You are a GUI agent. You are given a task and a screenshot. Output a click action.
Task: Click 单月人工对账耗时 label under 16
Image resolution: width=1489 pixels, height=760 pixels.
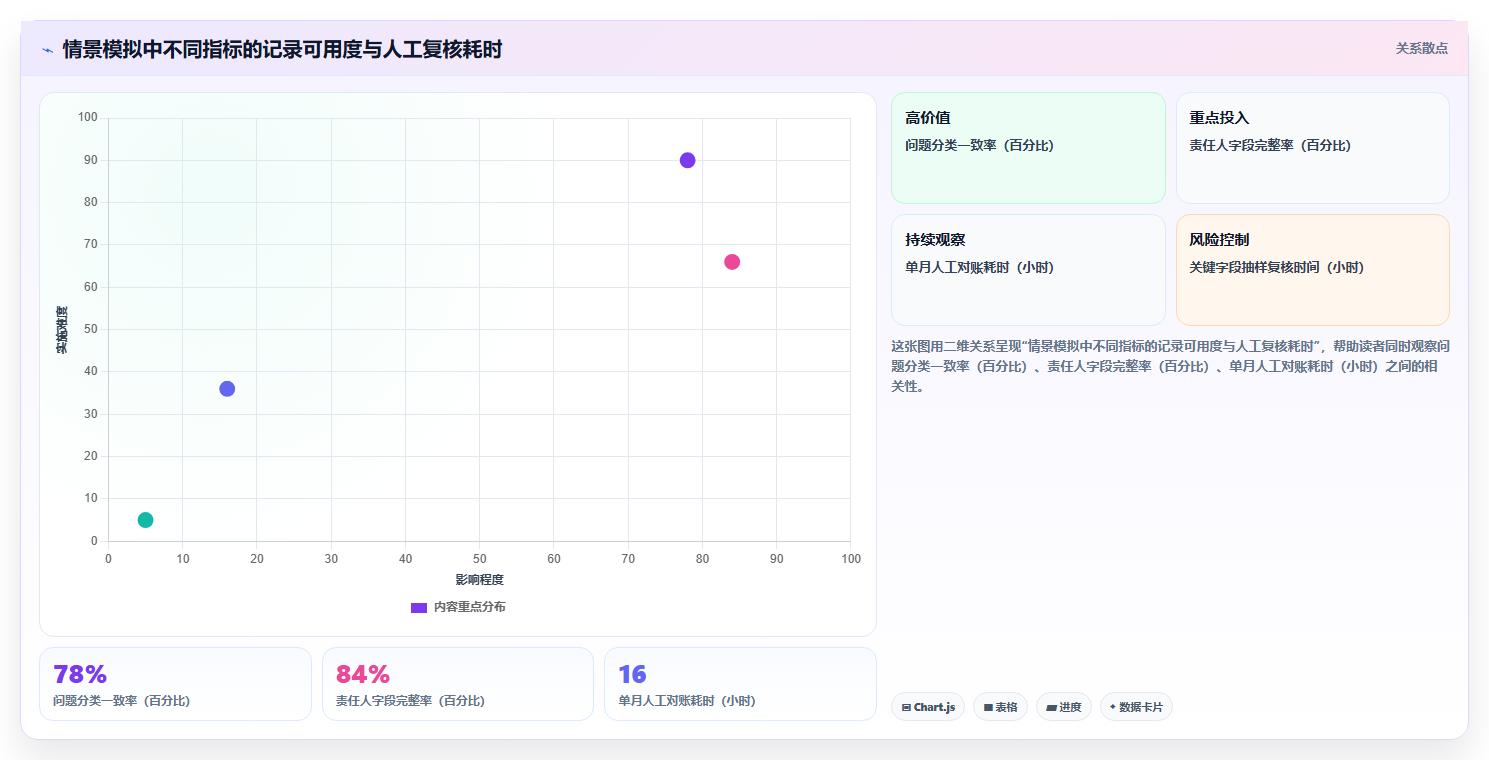[x=687, y=701]
